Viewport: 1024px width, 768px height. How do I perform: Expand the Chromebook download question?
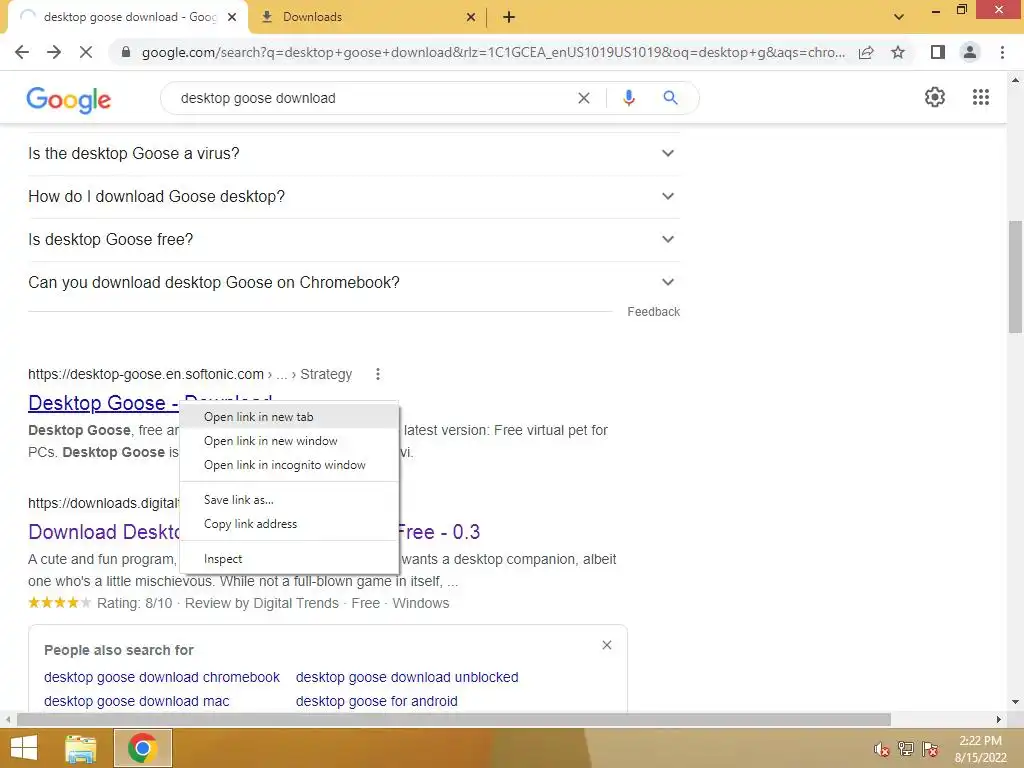(x=354, y=283)
